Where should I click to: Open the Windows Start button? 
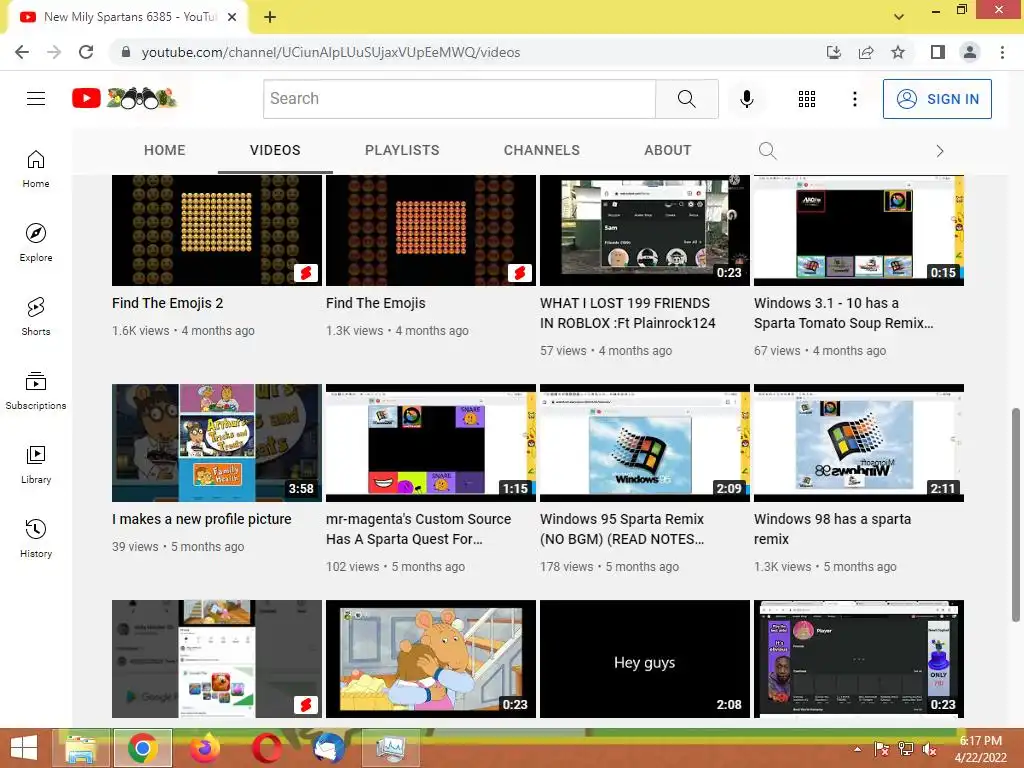[x=24, y=748]
